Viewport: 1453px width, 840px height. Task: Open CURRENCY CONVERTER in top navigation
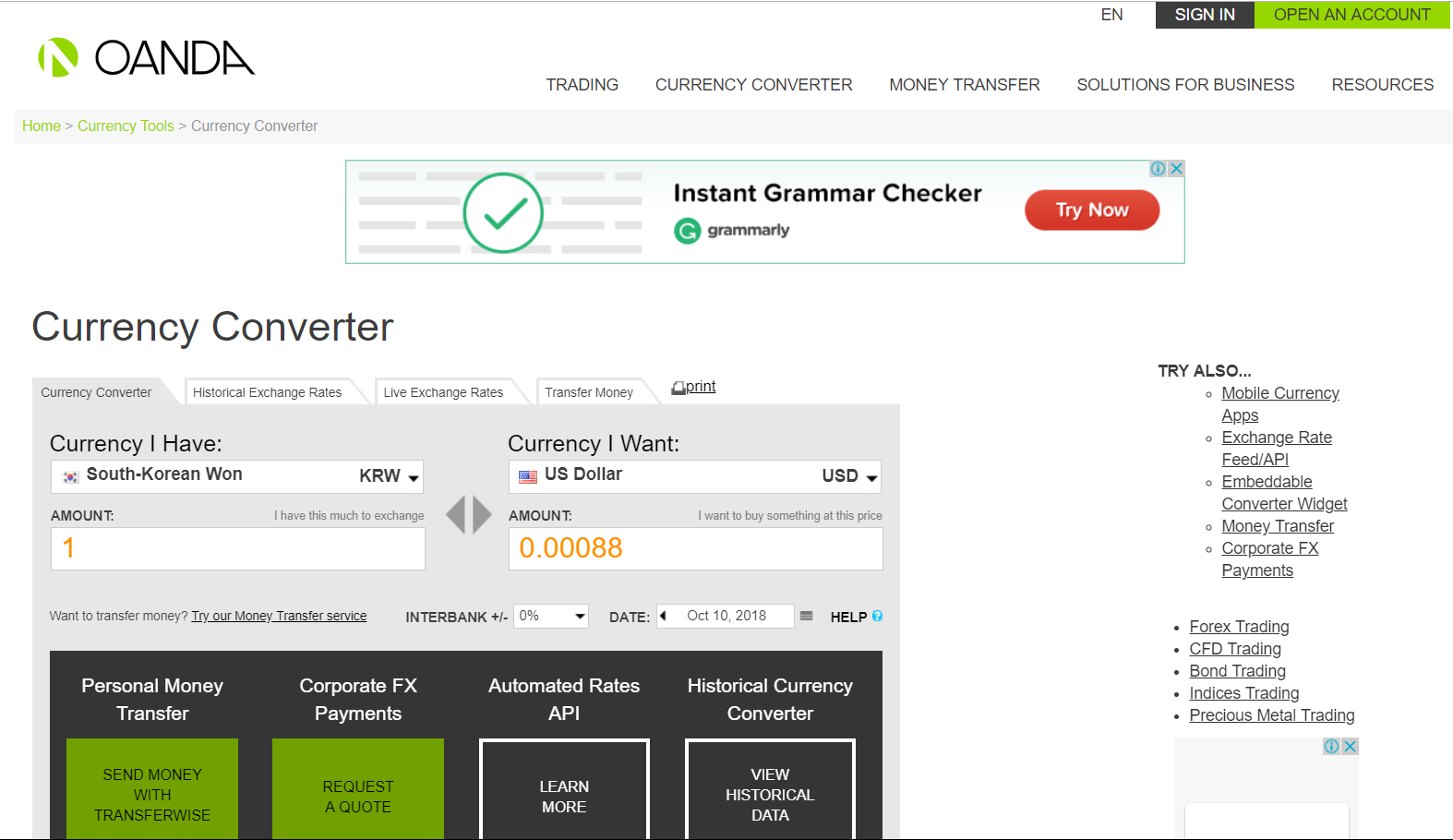coord(754,85)
